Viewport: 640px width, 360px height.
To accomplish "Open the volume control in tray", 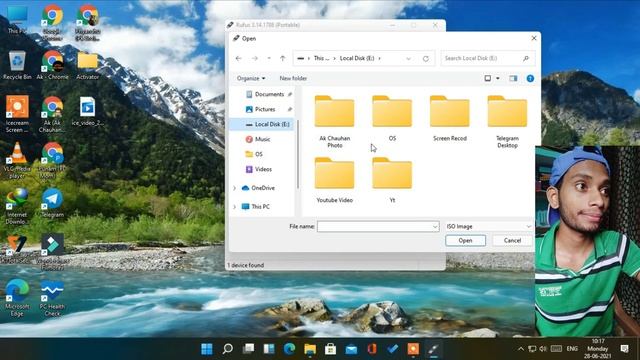I will coord(543,349).
